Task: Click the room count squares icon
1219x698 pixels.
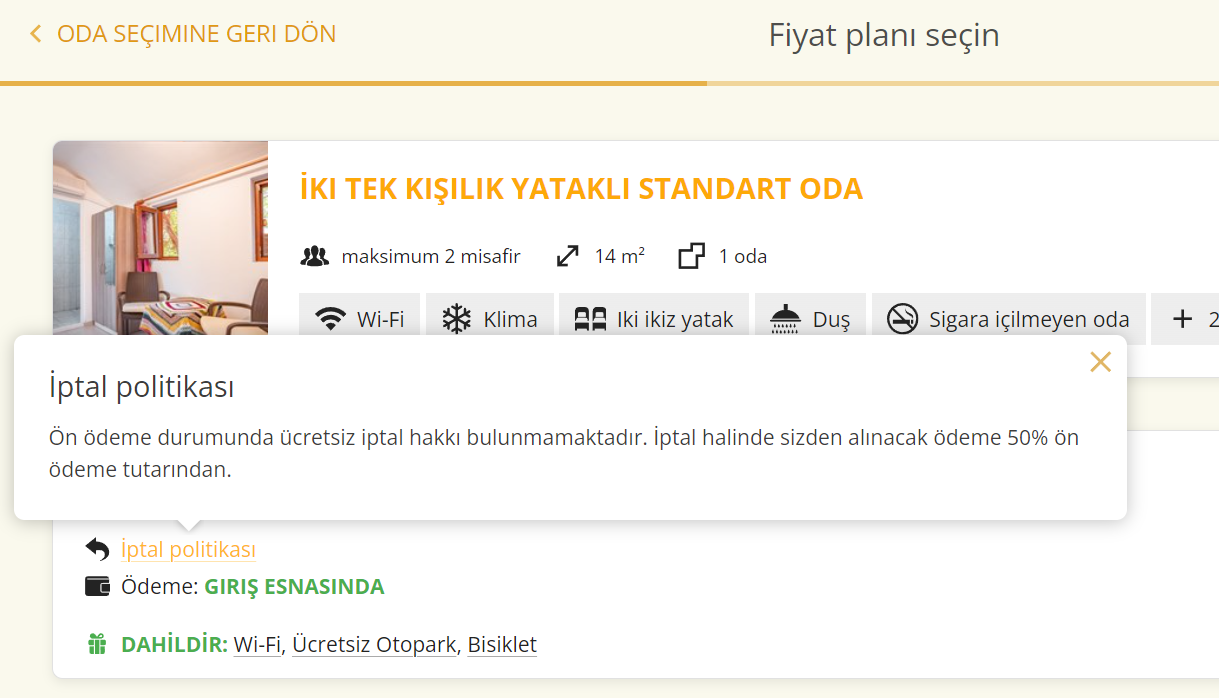Action: pyautogui.click(x=691, y=256)
